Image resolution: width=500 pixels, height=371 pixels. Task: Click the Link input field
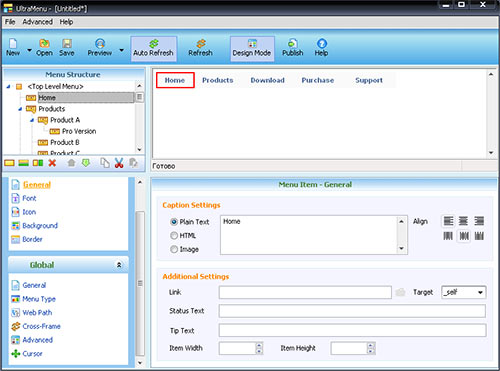coord(305,292)
